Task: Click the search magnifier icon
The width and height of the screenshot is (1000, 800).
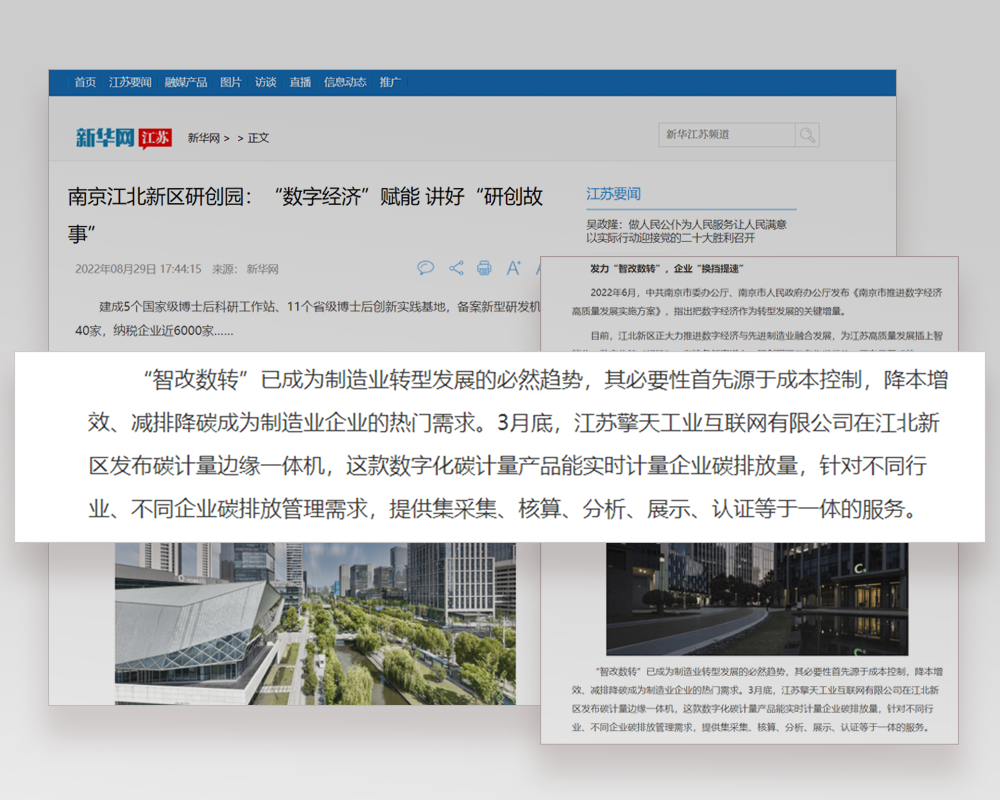Action: 807,135
